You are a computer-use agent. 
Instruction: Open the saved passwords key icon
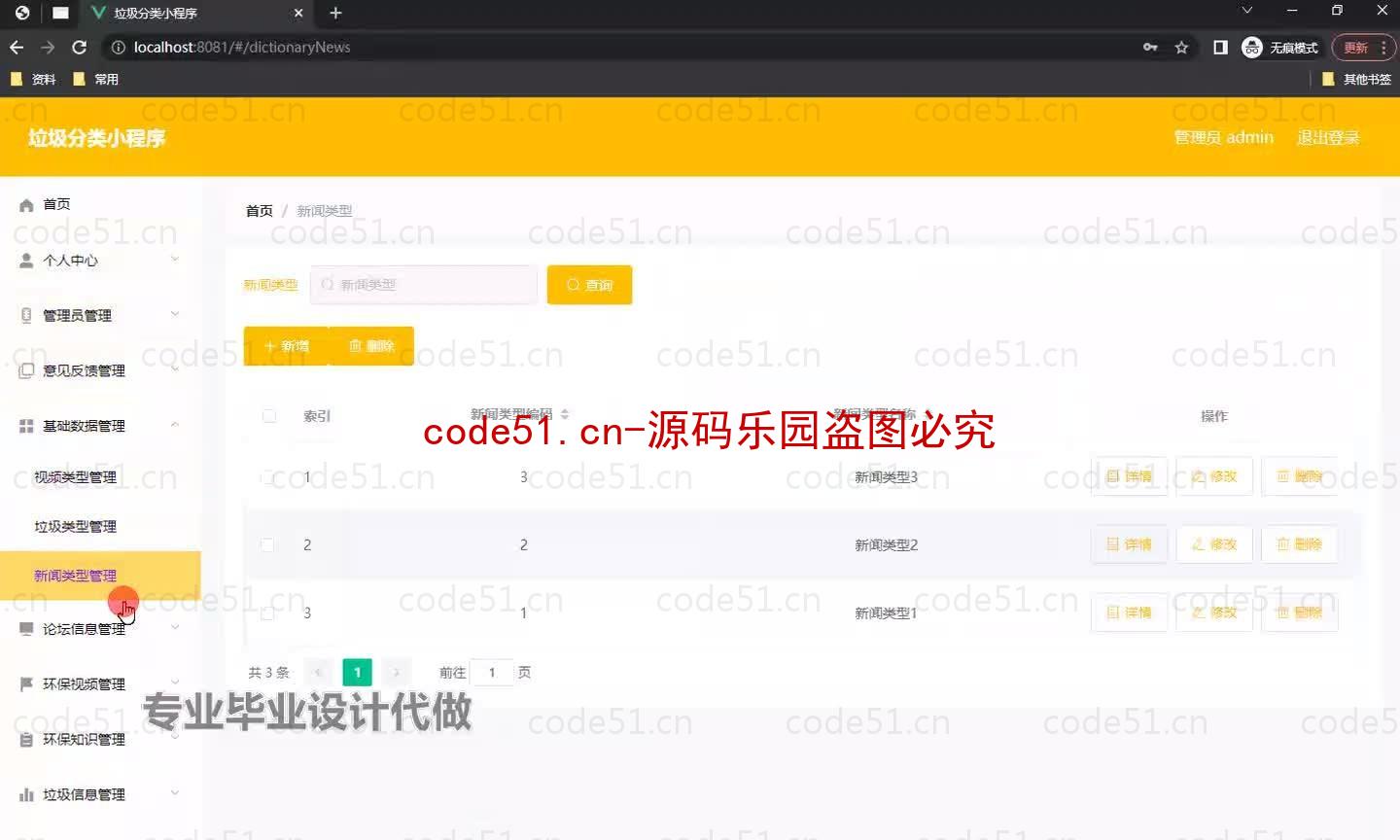(1150, 47)
